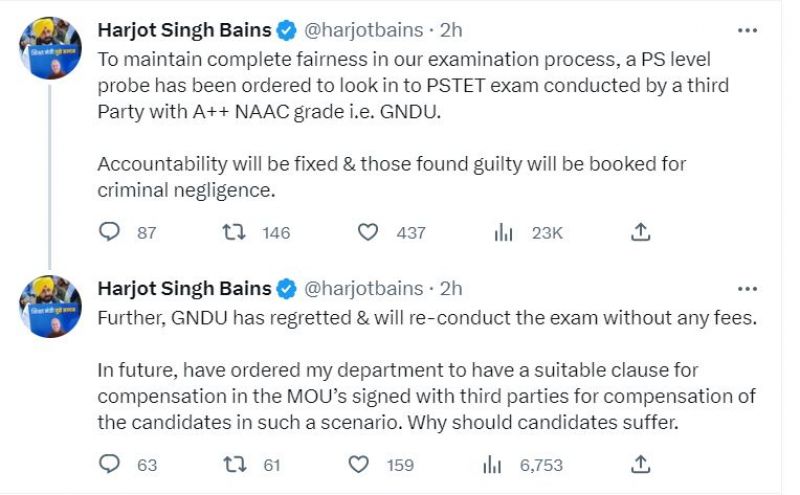Click @harjotbains handle on the first tweet

click(363, 30)
